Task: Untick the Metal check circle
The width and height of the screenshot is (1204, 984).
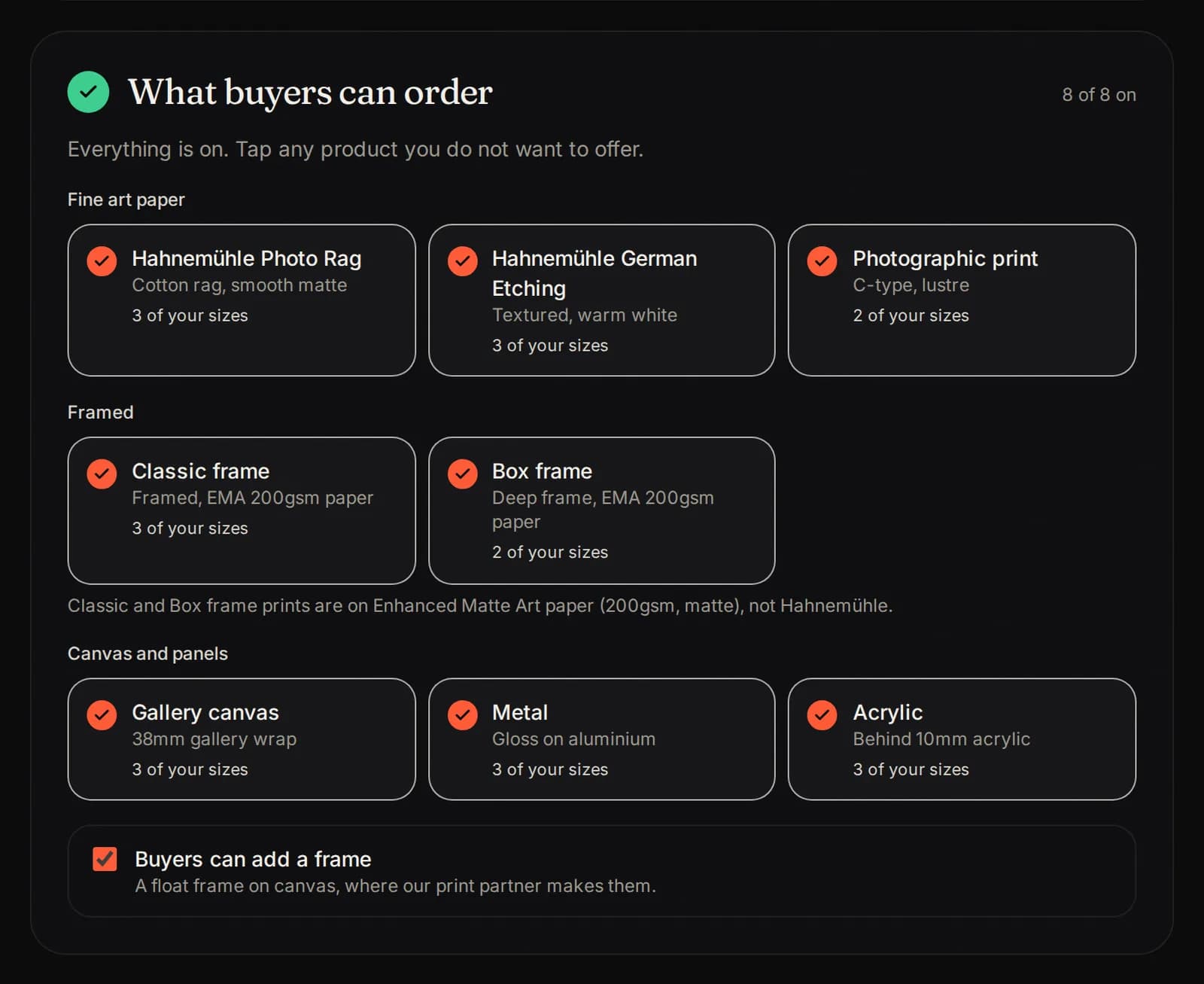Action: 462,715
